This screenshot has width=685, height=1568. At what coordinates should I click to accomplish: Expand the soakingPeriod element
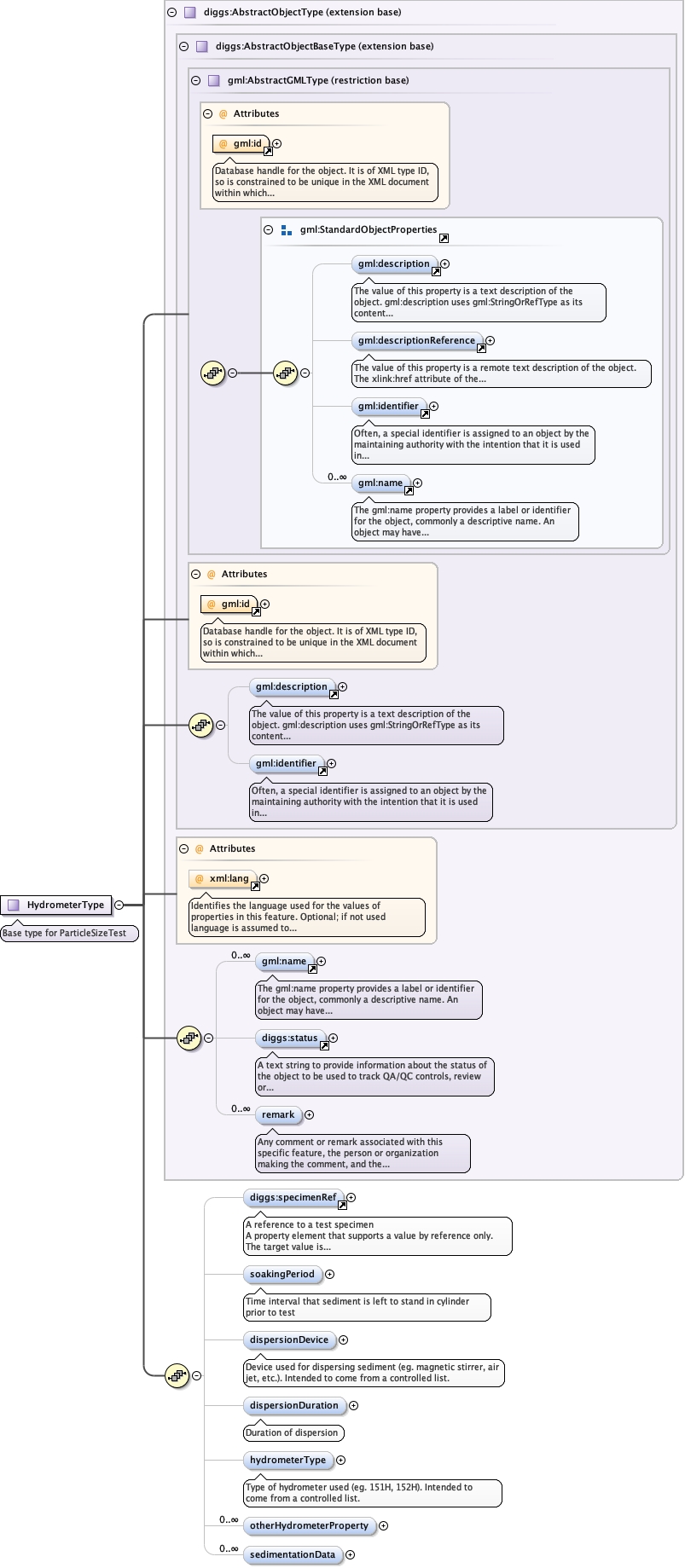329,1275
